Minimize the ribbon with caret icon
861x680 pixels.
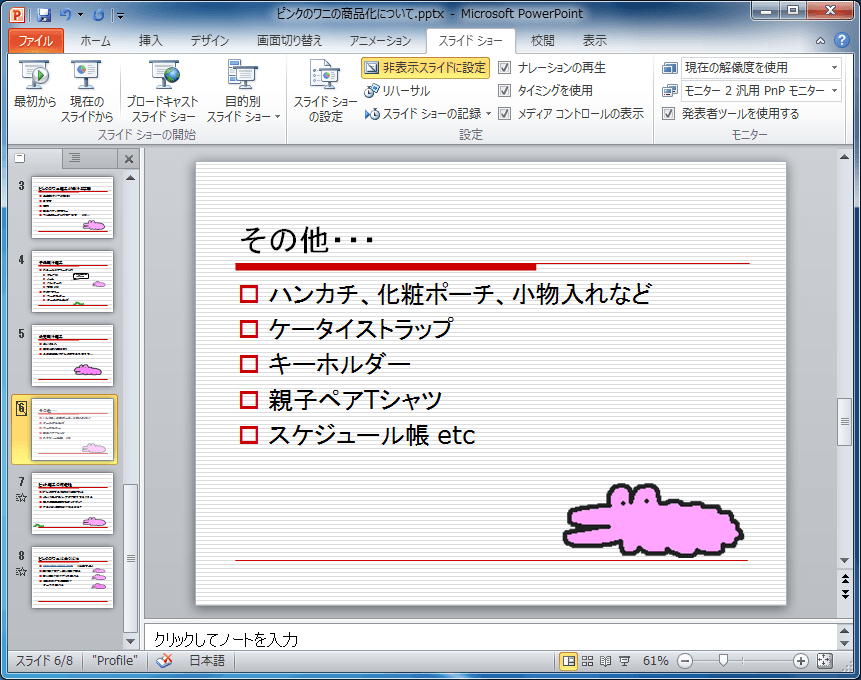[820, 41]
